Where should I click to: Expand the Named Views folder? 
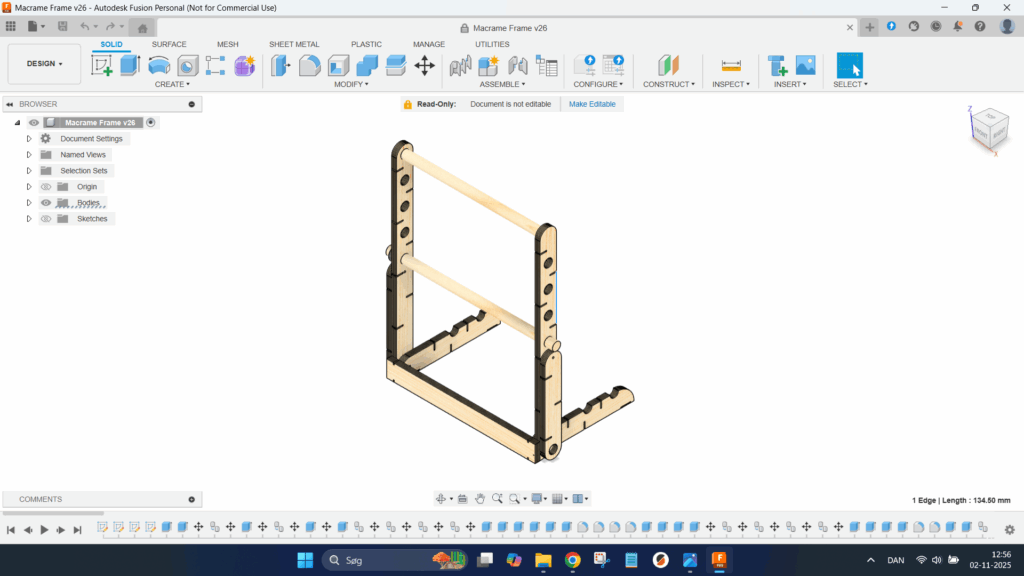pos(29,155)
